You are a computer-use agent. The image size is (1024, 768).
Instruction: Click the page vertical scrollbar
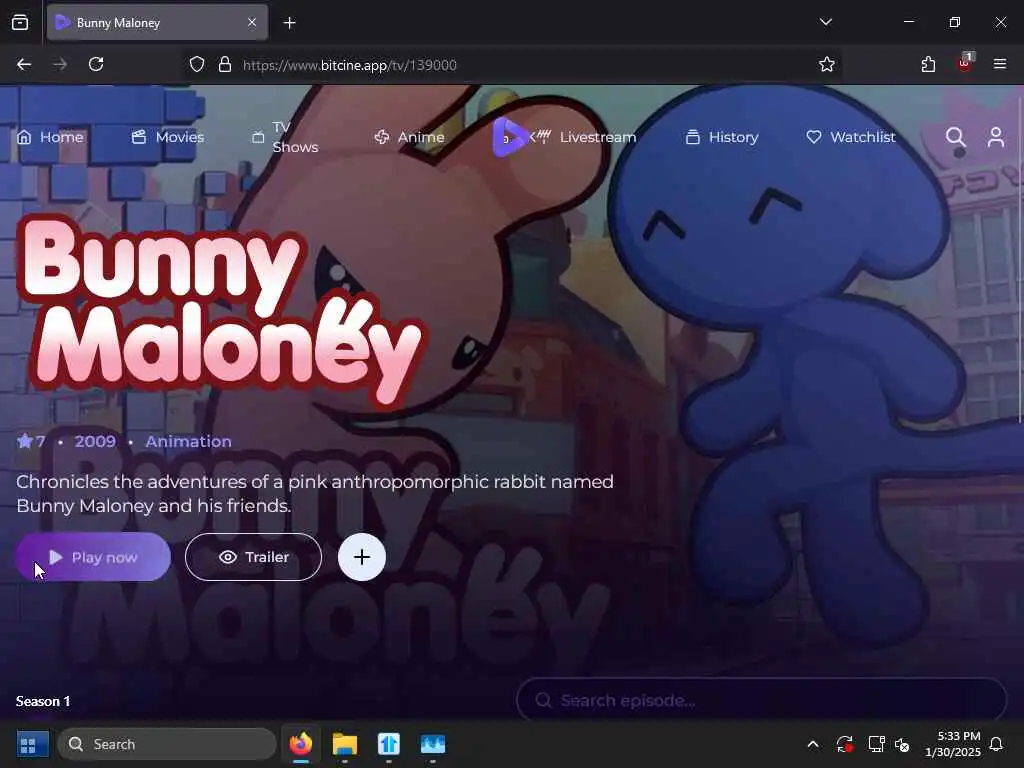pyautogui.click(x=1020, y=261)
